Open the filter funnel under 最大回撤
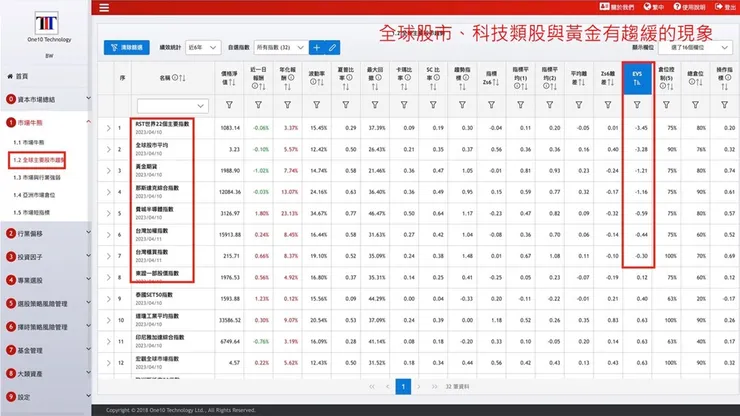 375,105
